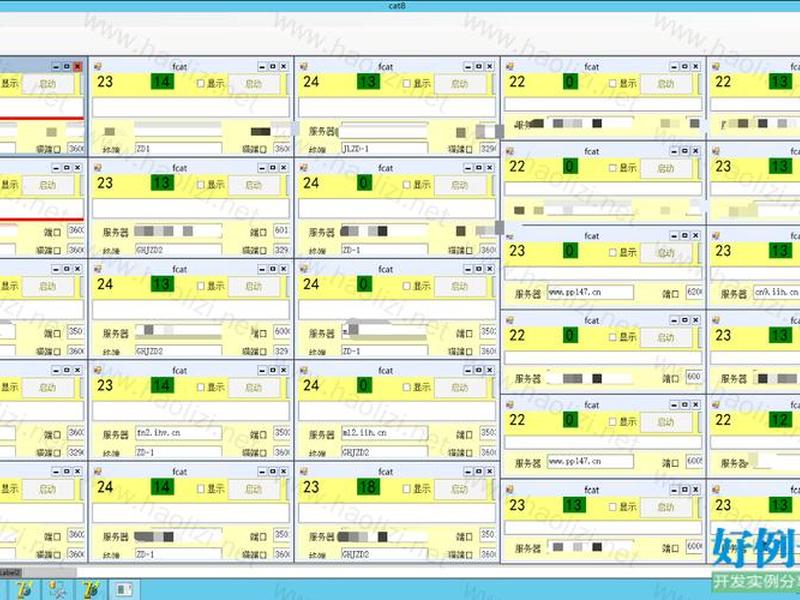Click the server field fn2.ihv.cn
The width and height of the screenshot is (800, 600).
click(178, 433)
